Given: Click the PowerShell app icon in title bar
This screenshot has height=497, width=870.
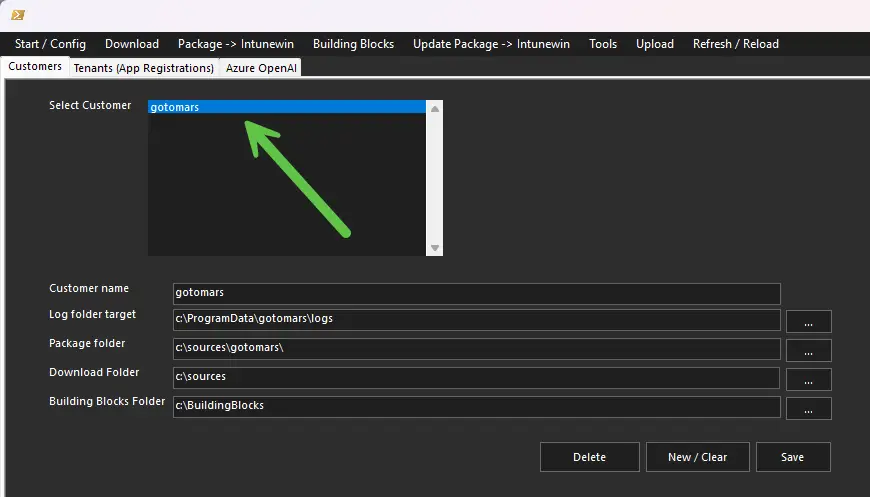Looking at the screenshot, I should pos(17,14).
